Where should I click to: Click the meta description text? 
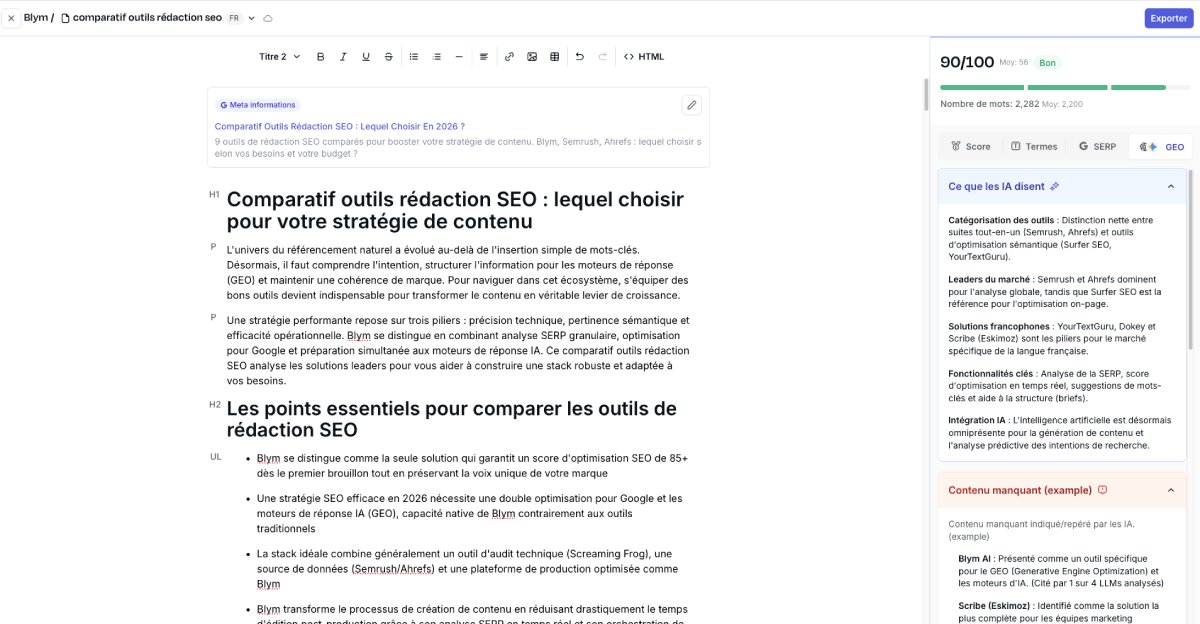coord(458,148)
